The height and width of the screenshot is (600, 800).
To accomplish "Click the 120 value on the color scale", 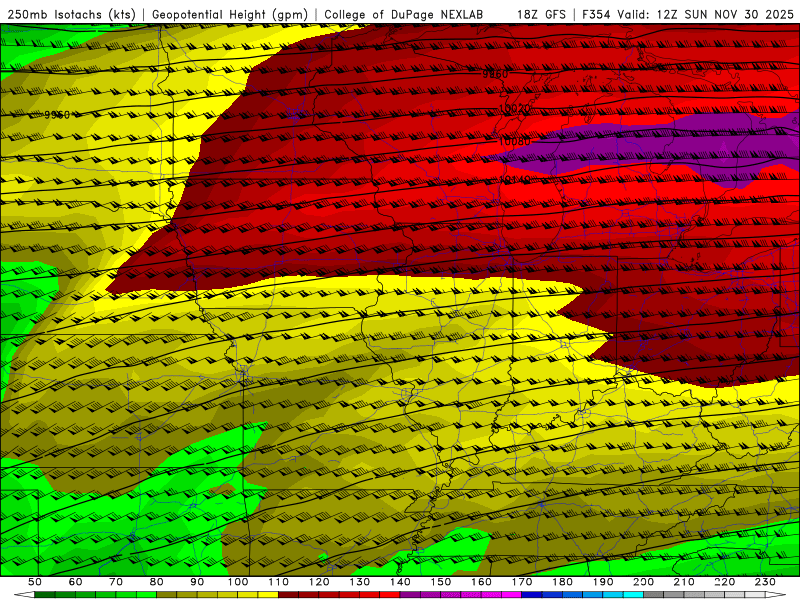I will [x=319, y=582].
